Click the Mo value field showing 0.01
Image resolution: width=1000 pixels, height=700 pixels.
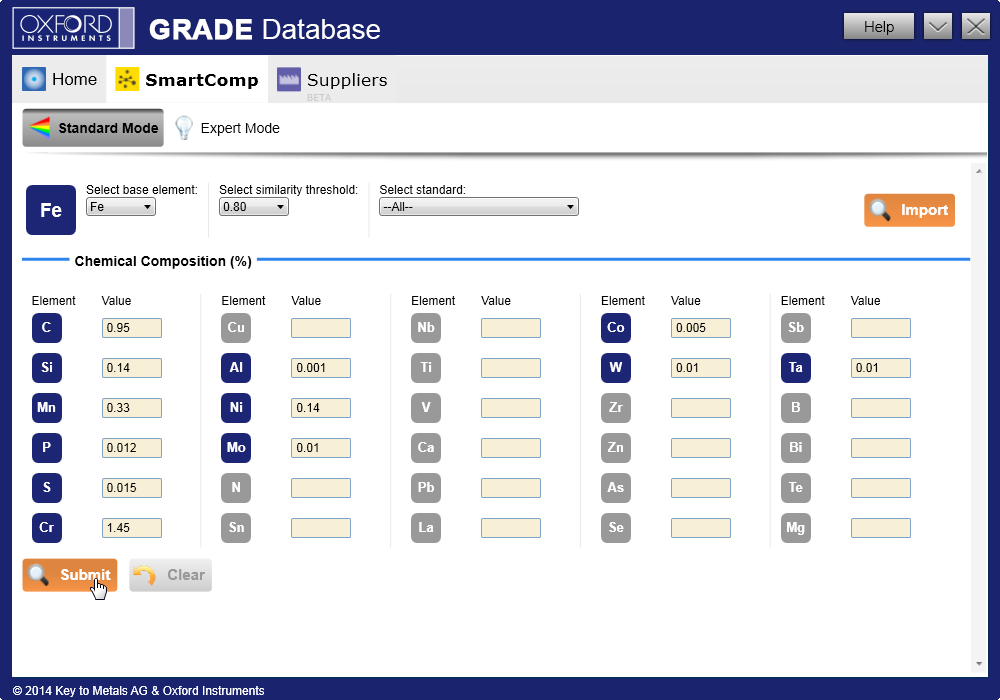[321, 448]
